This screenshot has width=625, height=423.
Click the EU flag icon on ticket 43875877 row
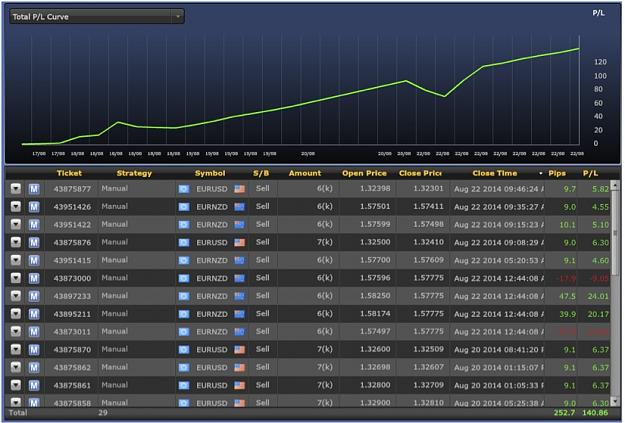click(184, 189)
